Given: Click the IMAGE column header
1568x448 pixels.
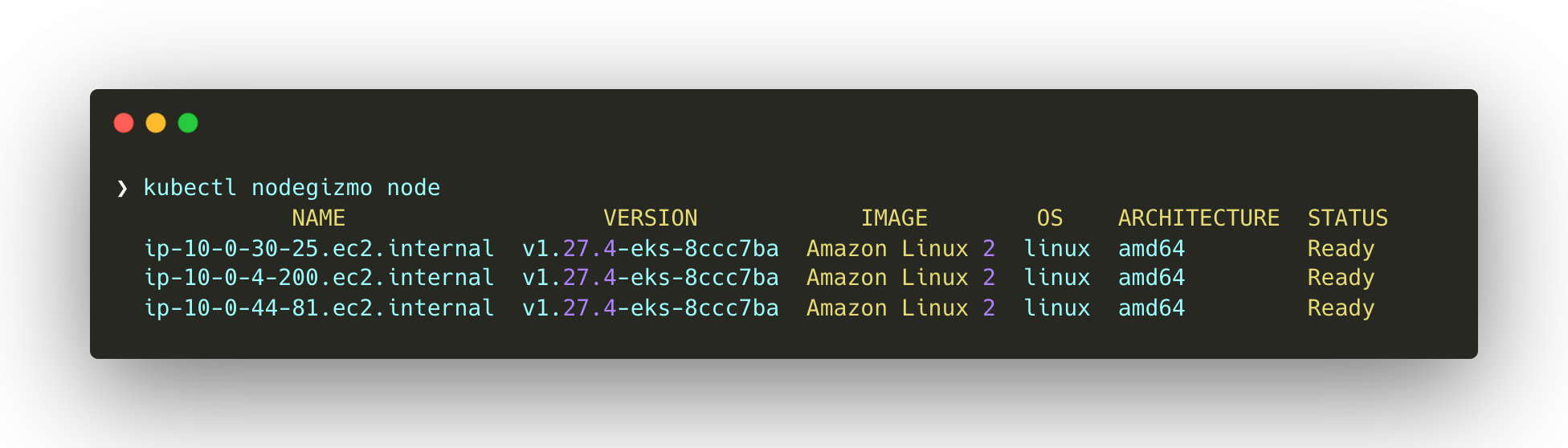Looking at the screenshot, I should pyautogui.click(x=894, y=218).
